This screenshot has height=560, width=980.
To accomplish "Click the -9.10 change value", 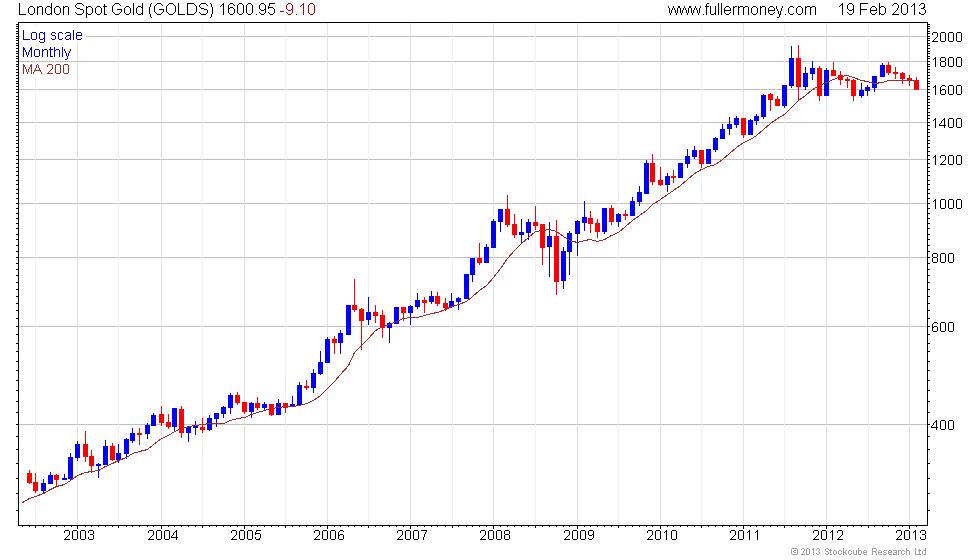I will tap(298, 9).
